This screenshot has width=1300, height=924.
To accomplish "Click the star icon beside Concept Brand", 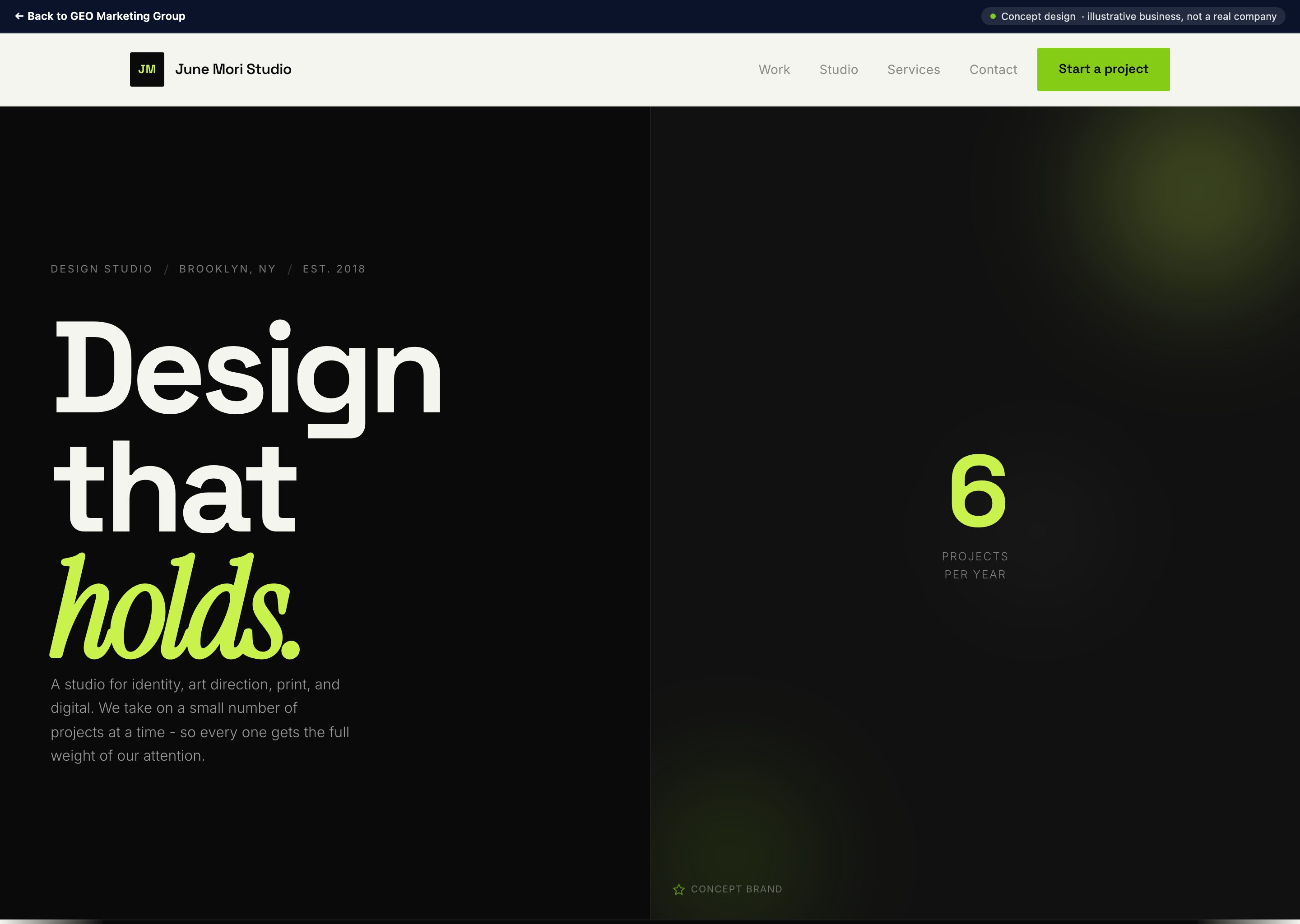I will tap(678, 889).
